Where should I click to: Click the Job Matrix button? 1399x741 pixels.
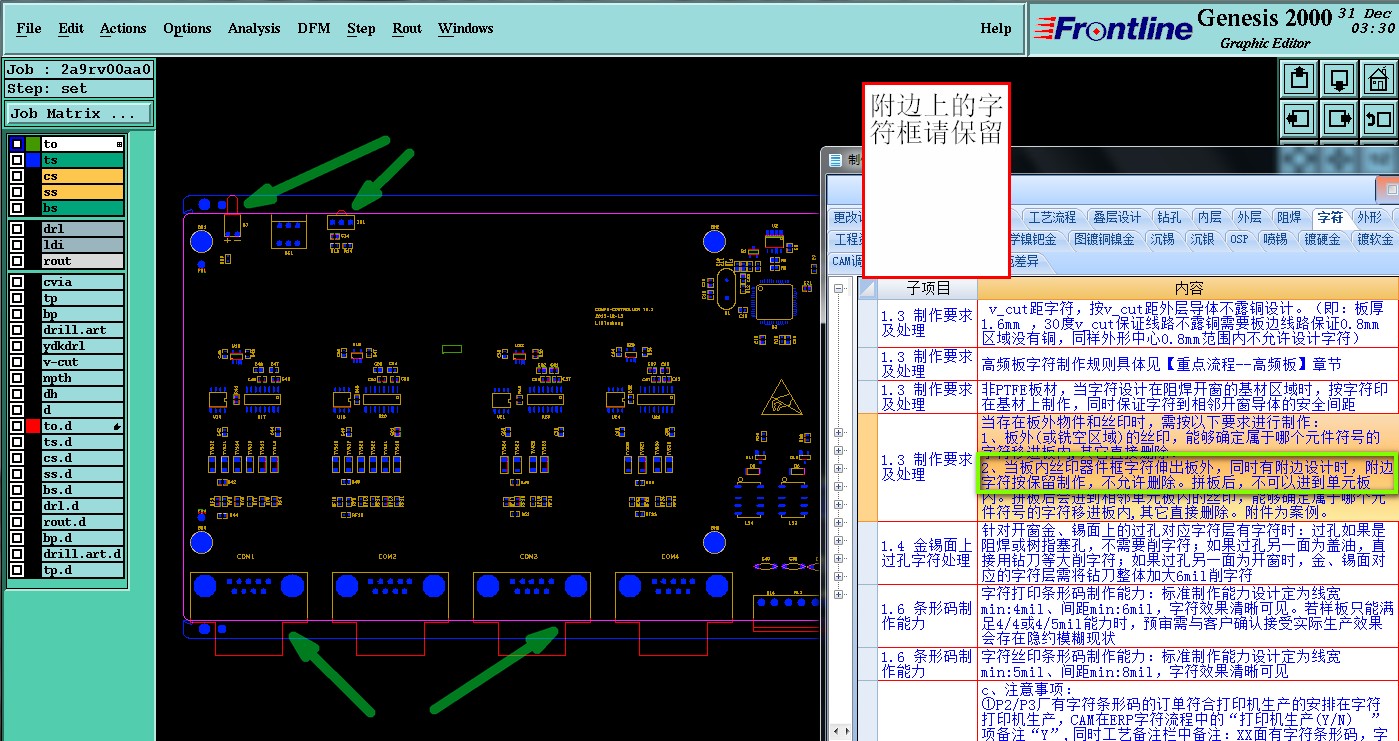(x=79, y=114)
